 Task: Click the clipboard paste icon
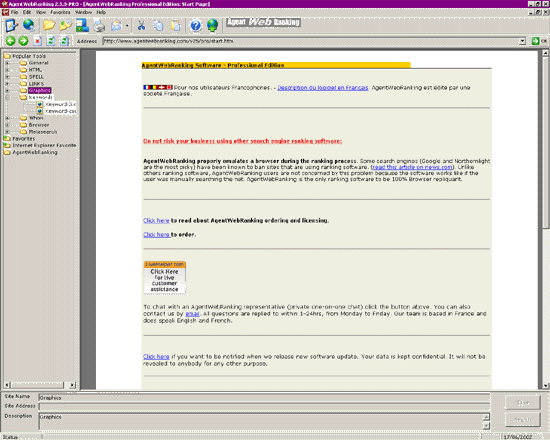click(x=176, y=25)
